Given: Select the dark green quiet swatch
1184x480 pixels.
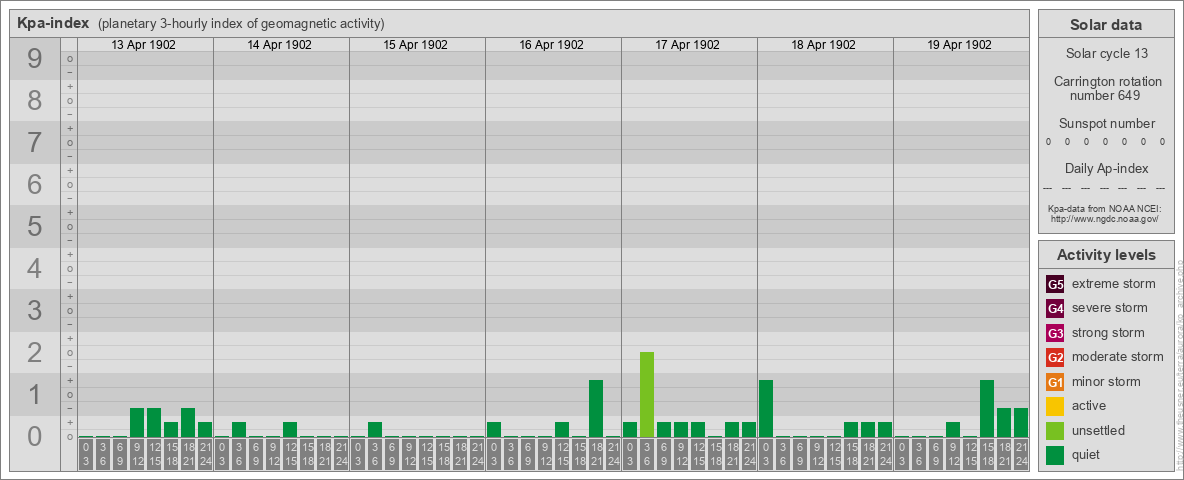Looking at the screenshot, I should [1055, 455].
